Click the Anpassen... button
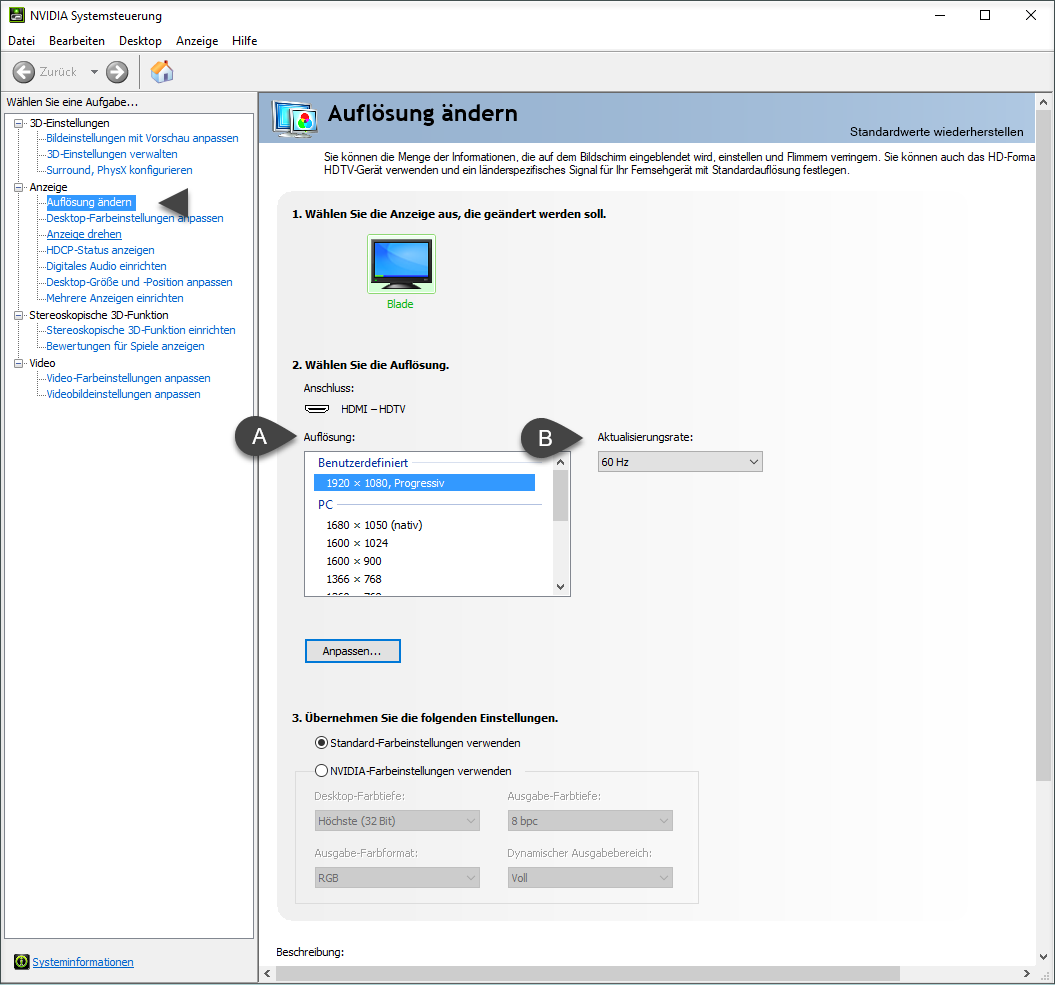The image size is (1055, 985). pos(353,651)
